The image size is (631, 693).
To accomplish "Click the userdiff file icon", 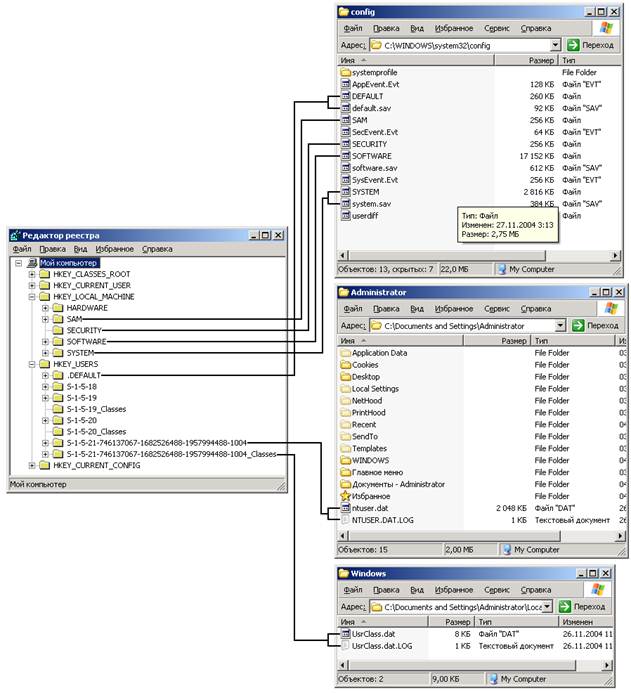I will point(346,216).
